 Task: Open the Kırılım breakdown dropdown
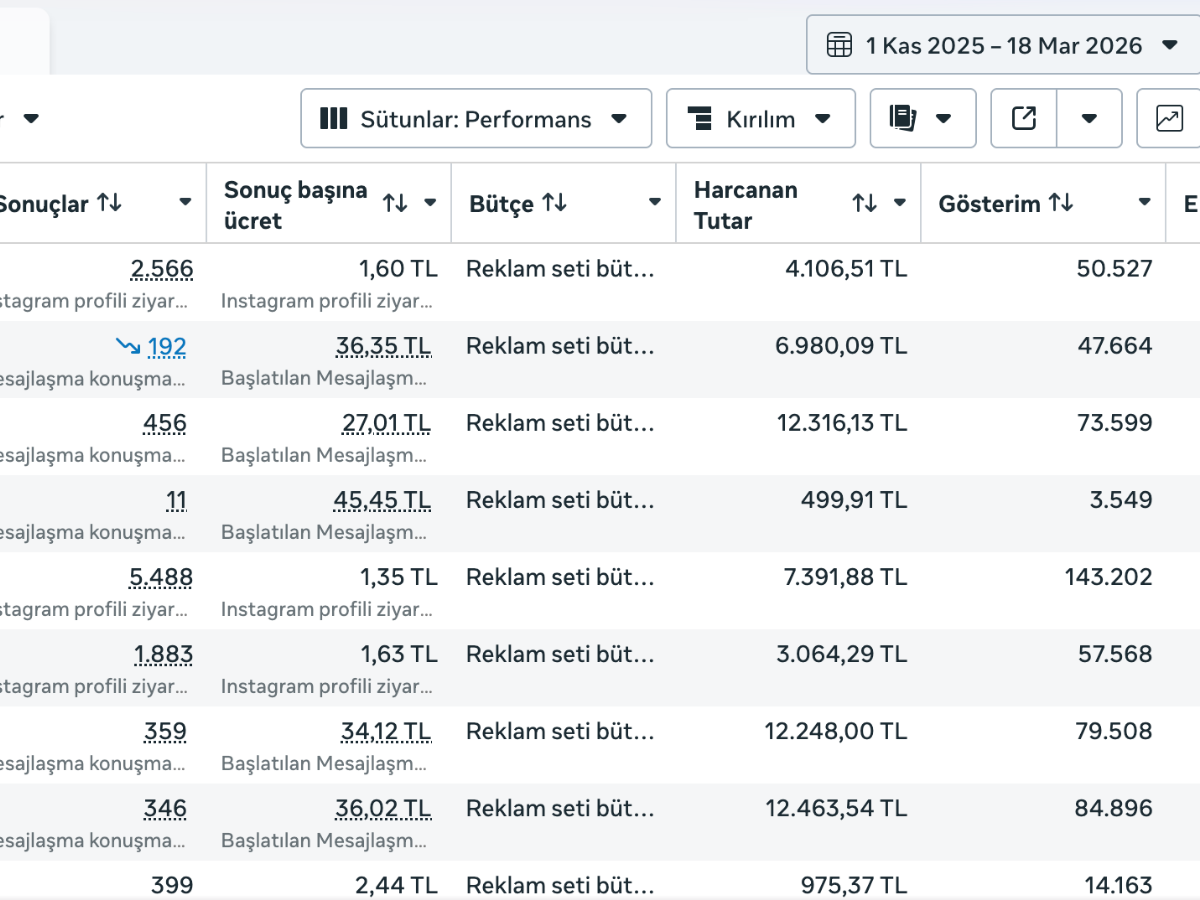pyautogui.click(x=760, y=119)
